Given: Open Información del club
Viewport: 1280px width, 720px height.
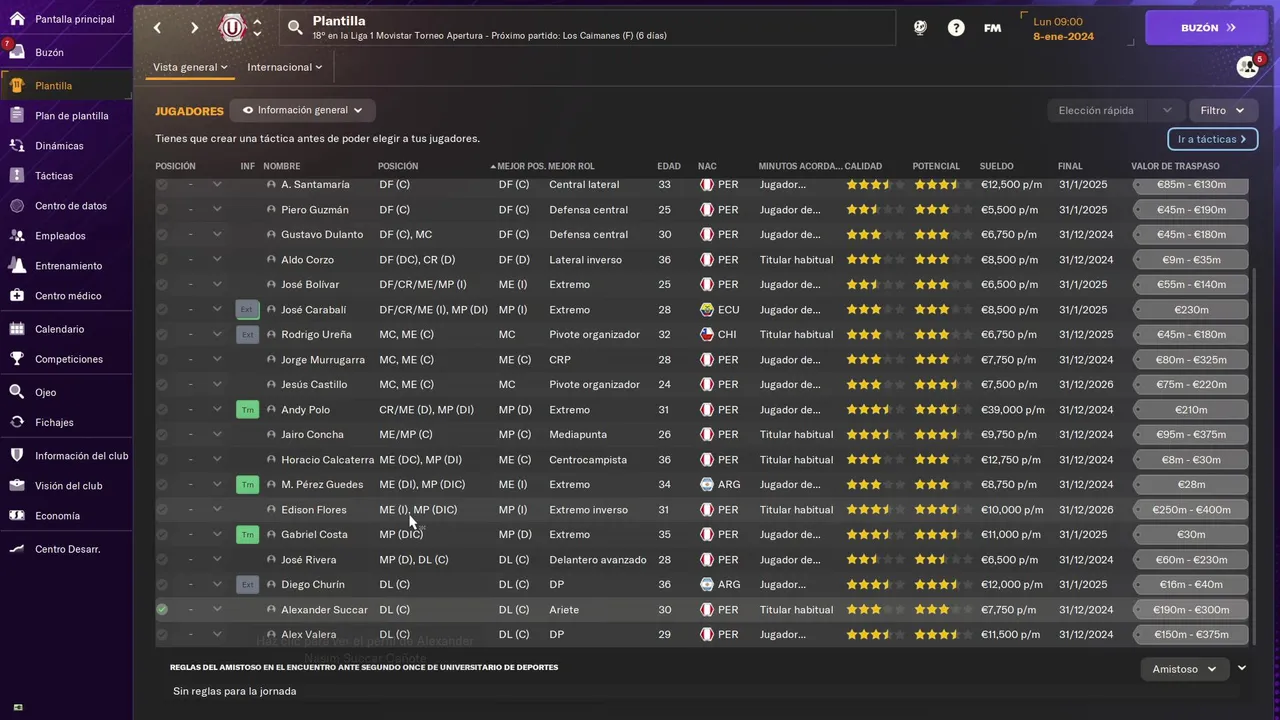Looking at the screenshot, I should (66, 456).
